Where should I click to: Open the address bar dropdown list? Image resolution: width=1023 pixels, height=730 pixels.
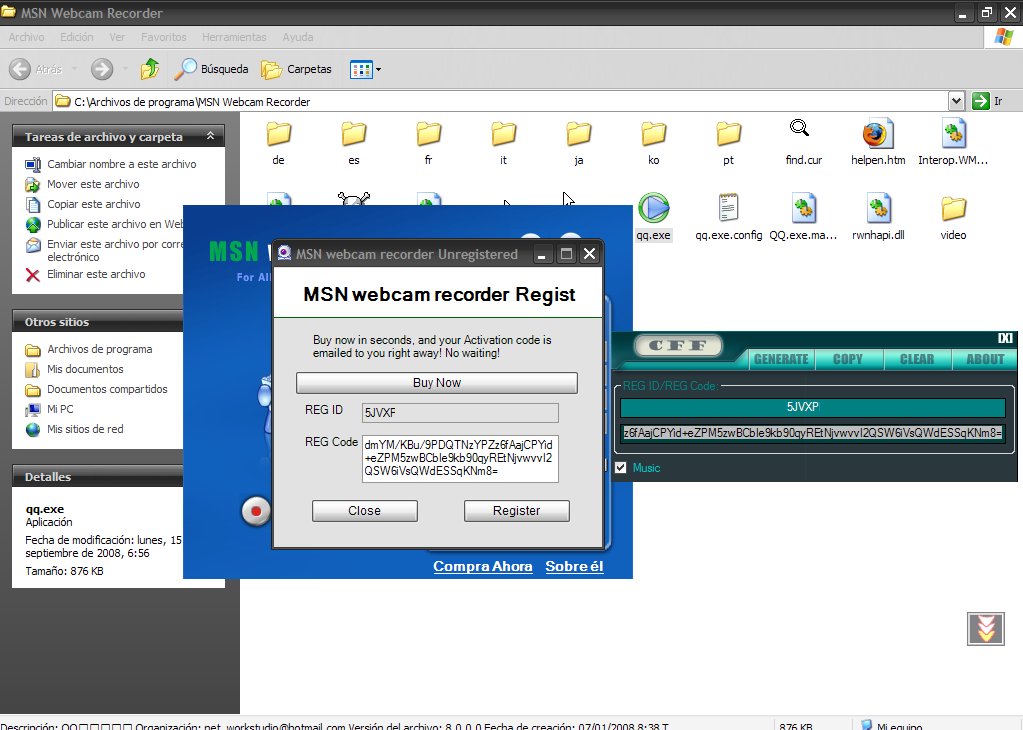(955, 100)
